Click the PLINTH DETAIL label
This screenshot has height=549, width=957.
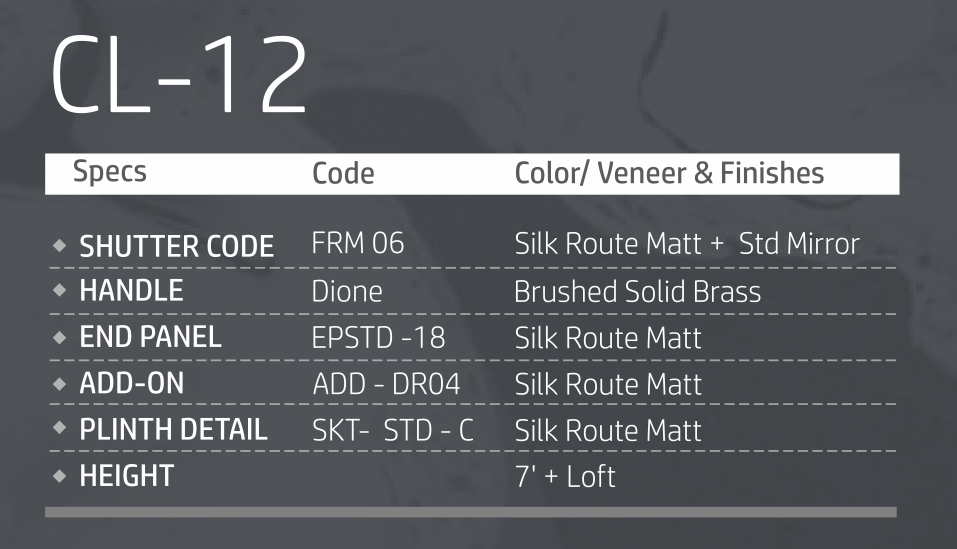(x=173, y=430)
